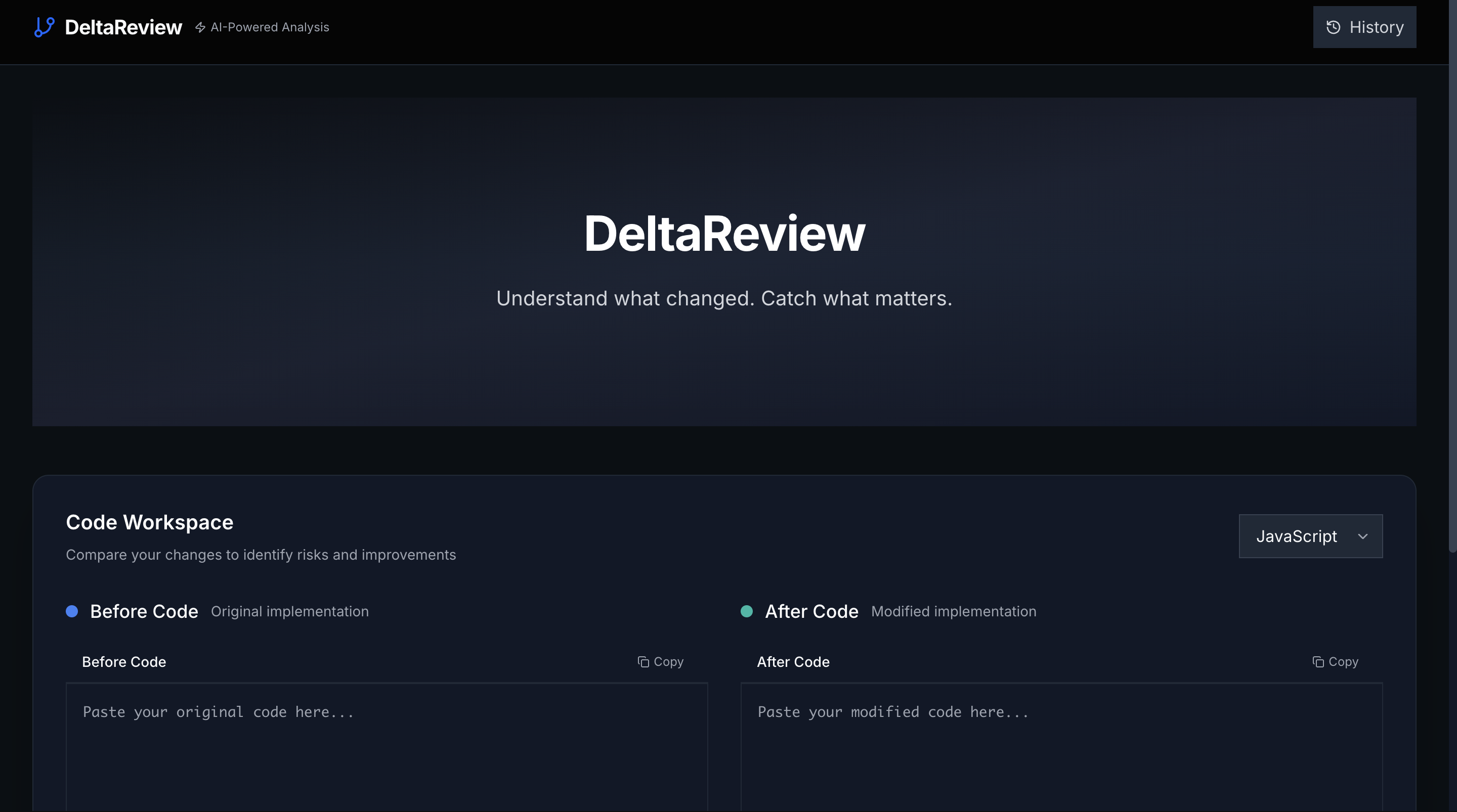This screenshot has height=812, width=1457.
Task: Click the 'Modified implementation' caption
Action: [954, 611]
